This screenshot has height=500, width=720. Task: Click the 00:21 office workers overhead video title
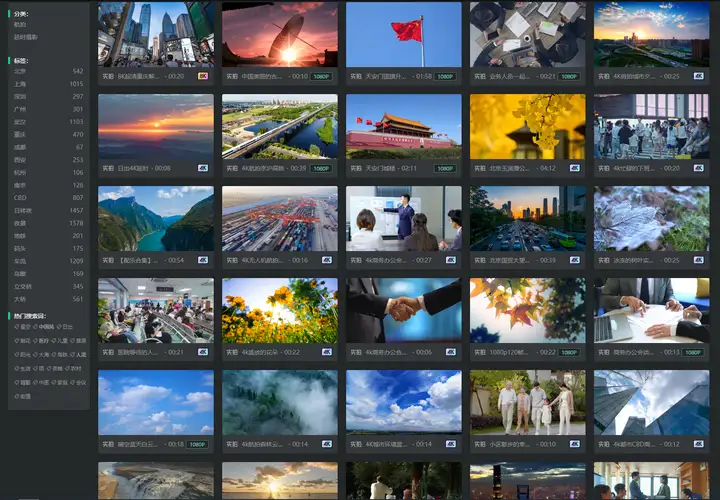[x=509, y=76]
